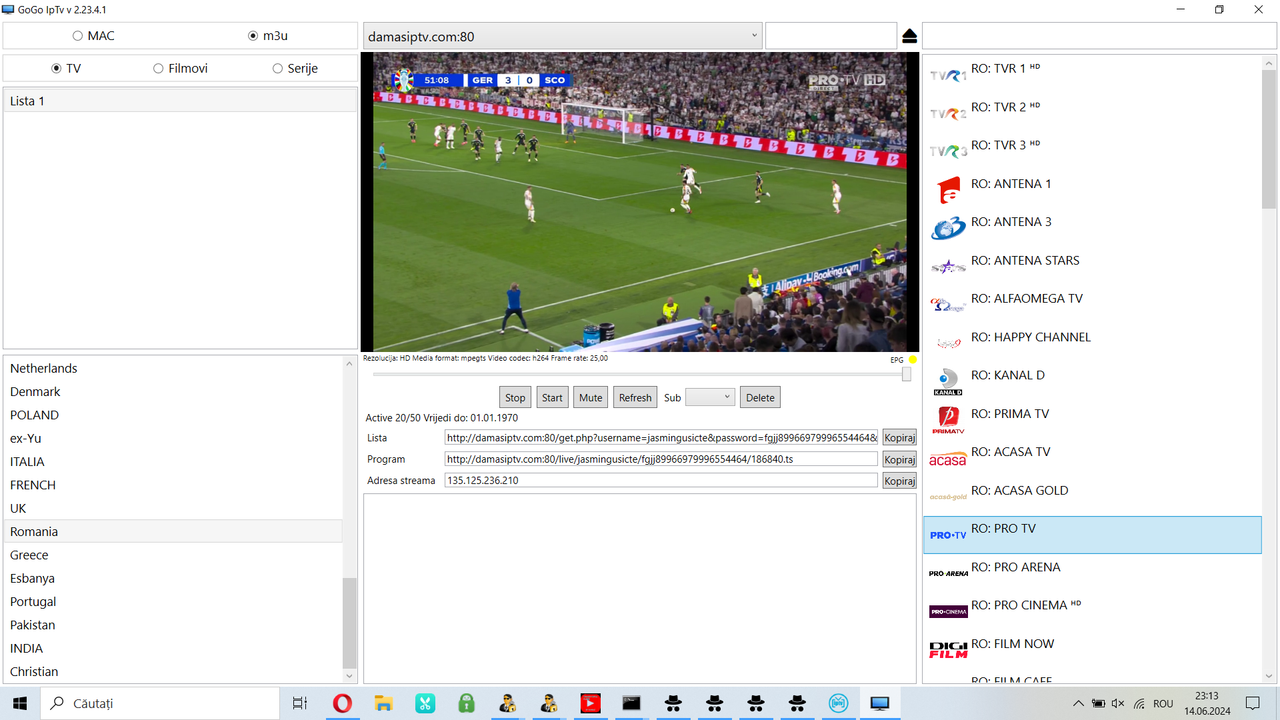Click the Start playback button
1280x720 pixels.
pyautogui.click(x=552, y=397)
